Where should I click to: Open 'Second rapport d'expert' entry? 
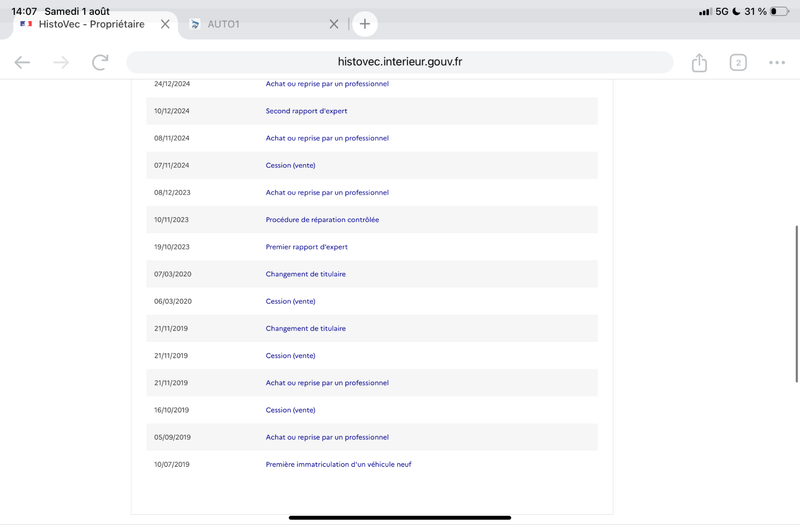(x=306, y=111)
